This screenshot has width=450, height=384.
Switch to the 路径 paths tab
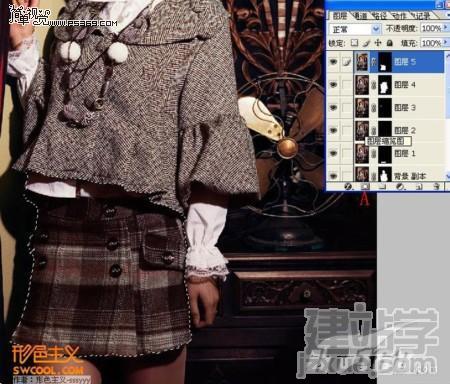pos(379,16)
